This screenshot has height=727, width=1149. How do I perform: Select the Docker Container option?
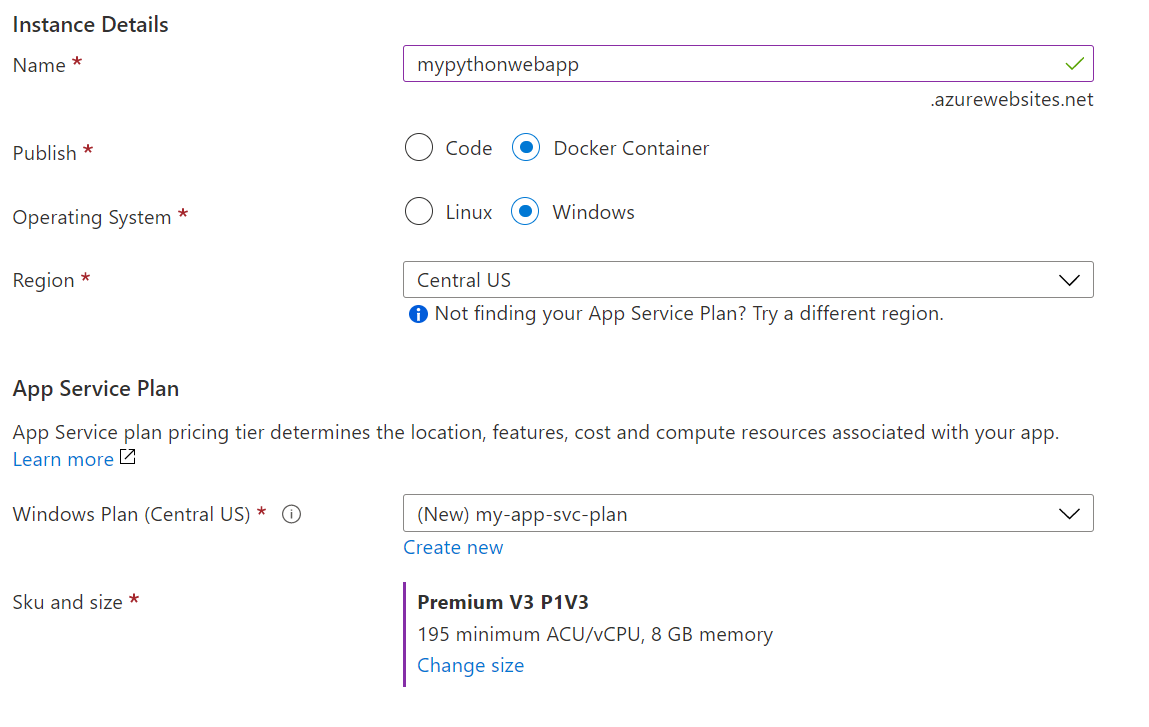525,147
